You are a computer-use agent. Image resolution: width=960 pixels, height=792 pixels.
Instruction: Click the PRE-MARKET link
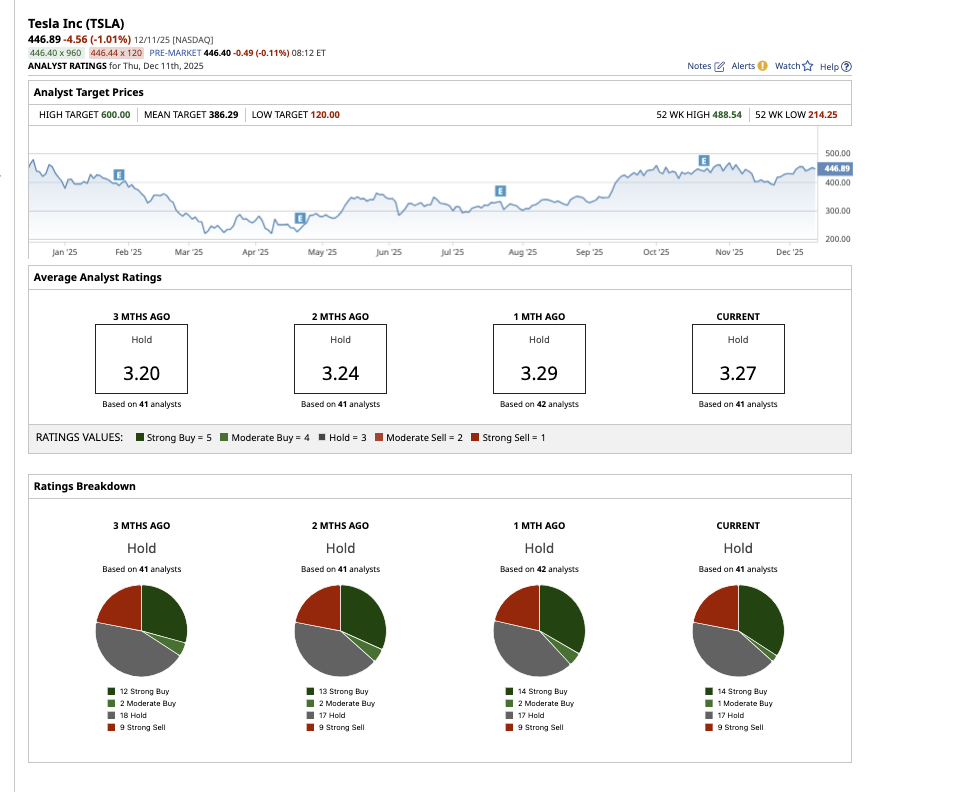(x=175, y=52)
